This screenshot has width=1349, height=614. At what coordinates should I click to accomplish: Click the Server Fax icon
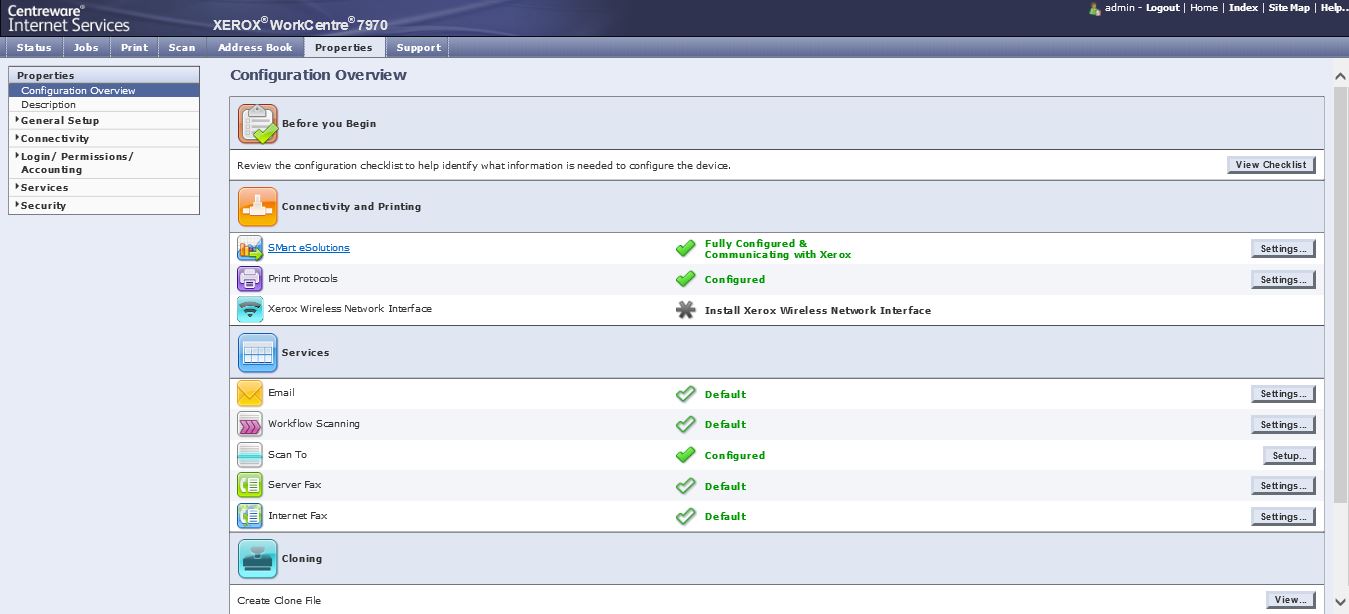(249, 485)
